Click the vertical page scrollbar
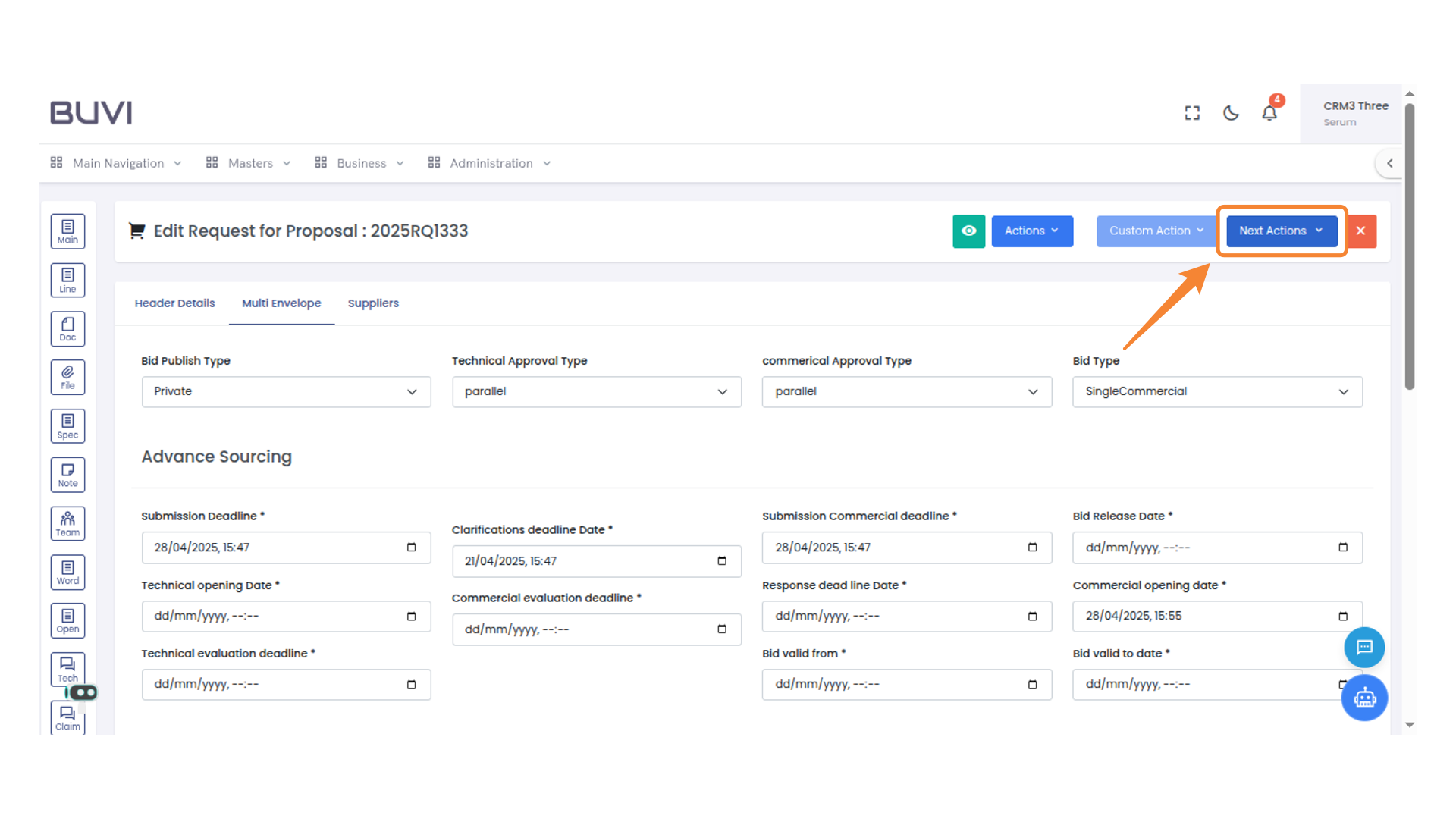The image size is (1456, 819). tap(1410, 246)
